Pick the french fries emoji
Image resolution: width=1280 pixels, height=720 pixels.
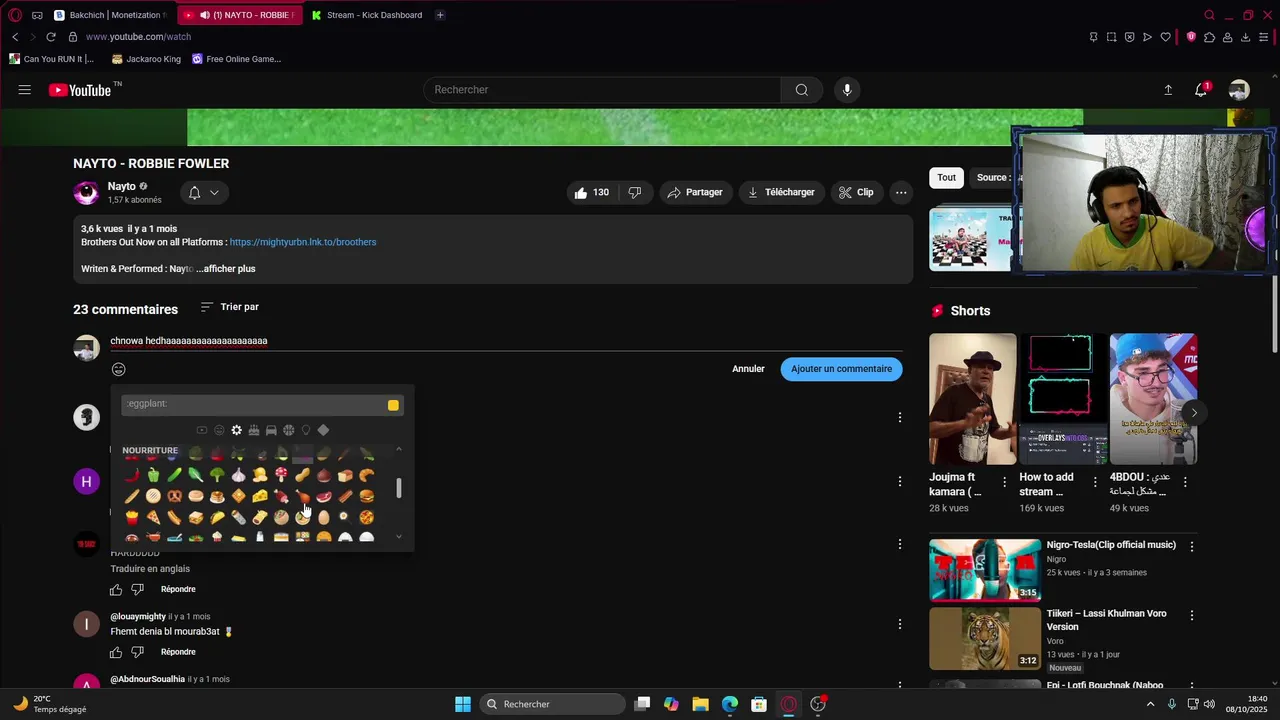[132, 517]
